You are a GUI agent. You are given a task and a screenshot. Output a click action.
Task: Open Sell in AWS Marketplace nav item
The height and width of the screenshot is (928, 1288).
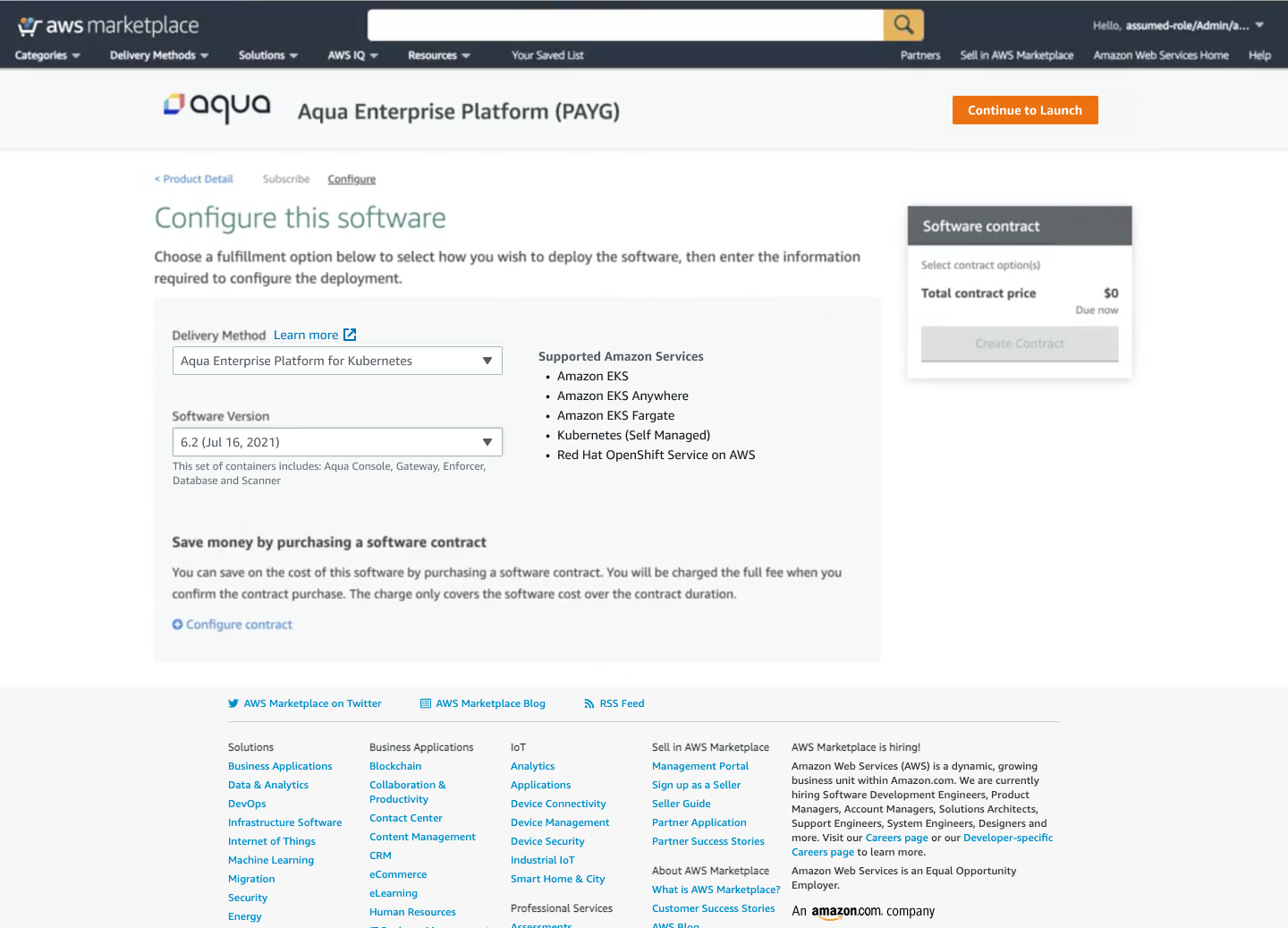(1017, 55)
